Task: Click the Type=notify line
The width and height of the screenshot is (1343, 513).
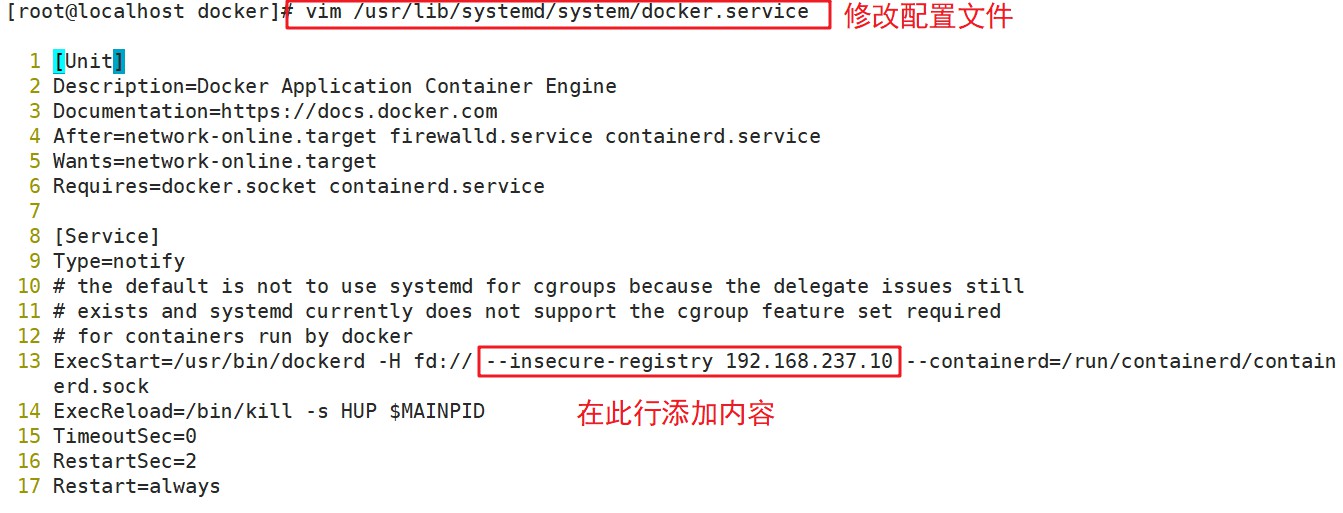Action: (x=118, y=261)
